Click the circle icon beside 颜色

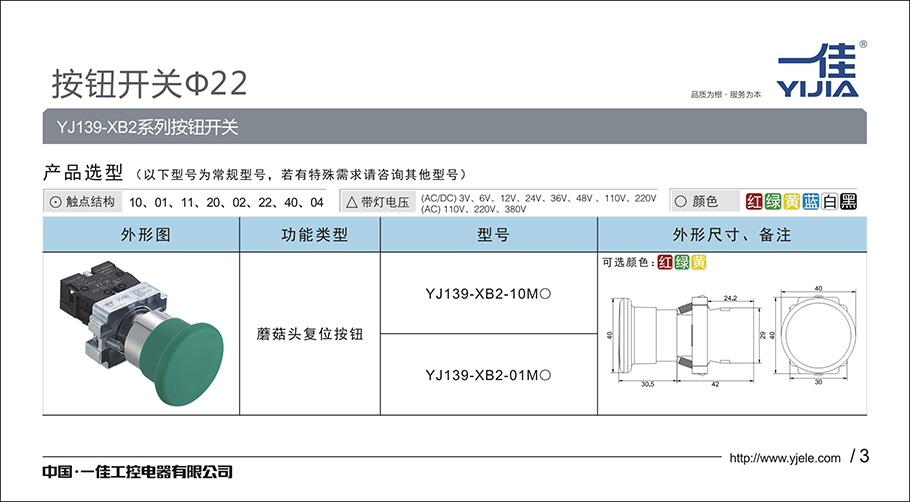click(x=679, y=201)
